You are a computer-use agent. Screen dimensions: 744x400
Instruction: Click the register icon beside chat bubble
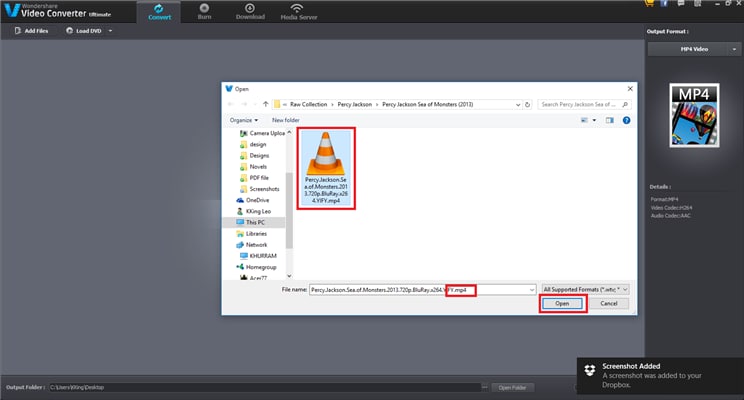698,3
